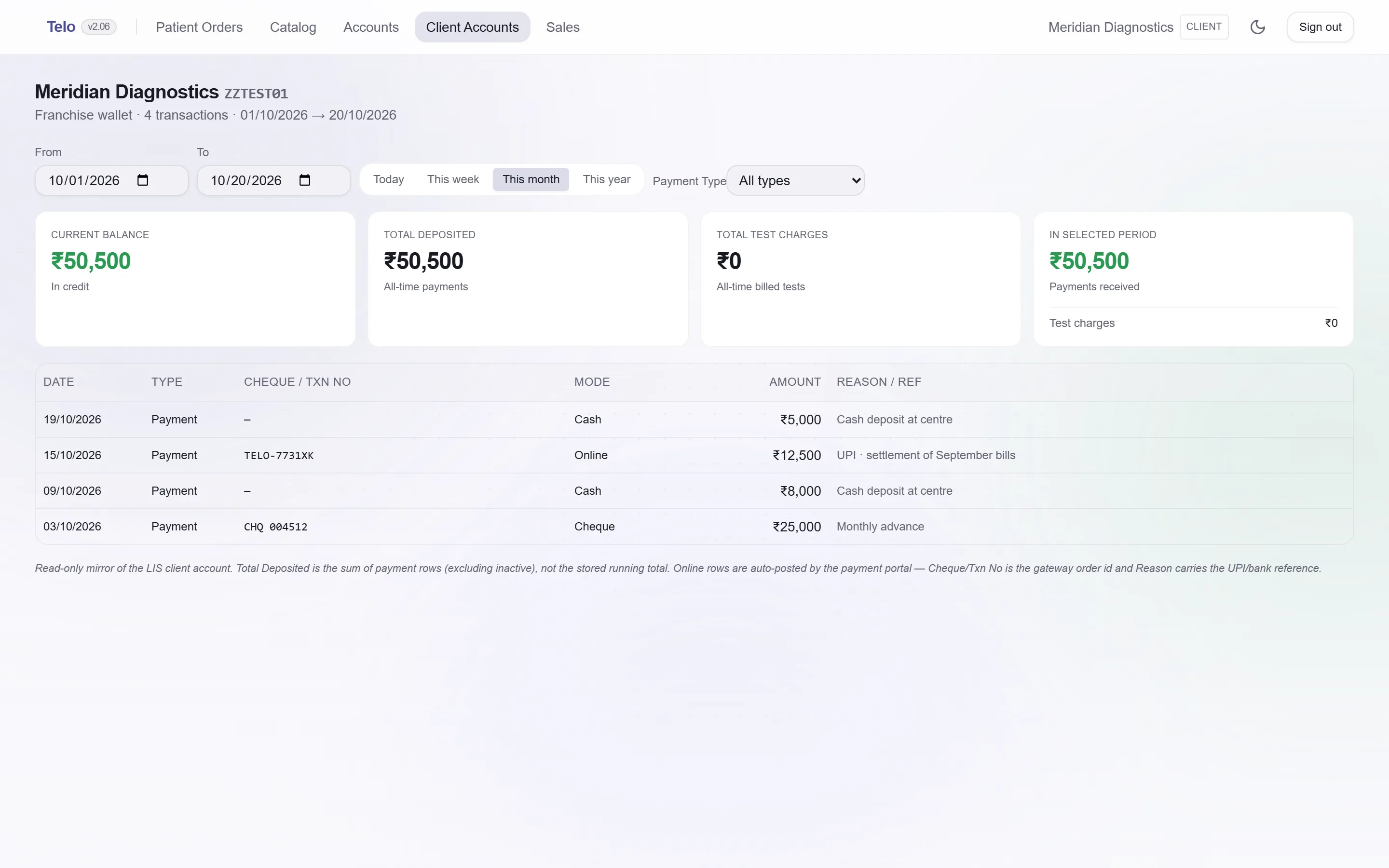Image resolution: width=1389 pixels, height=868 pixels.
Task: Click the Telo logo
Action: coord(61,27)
